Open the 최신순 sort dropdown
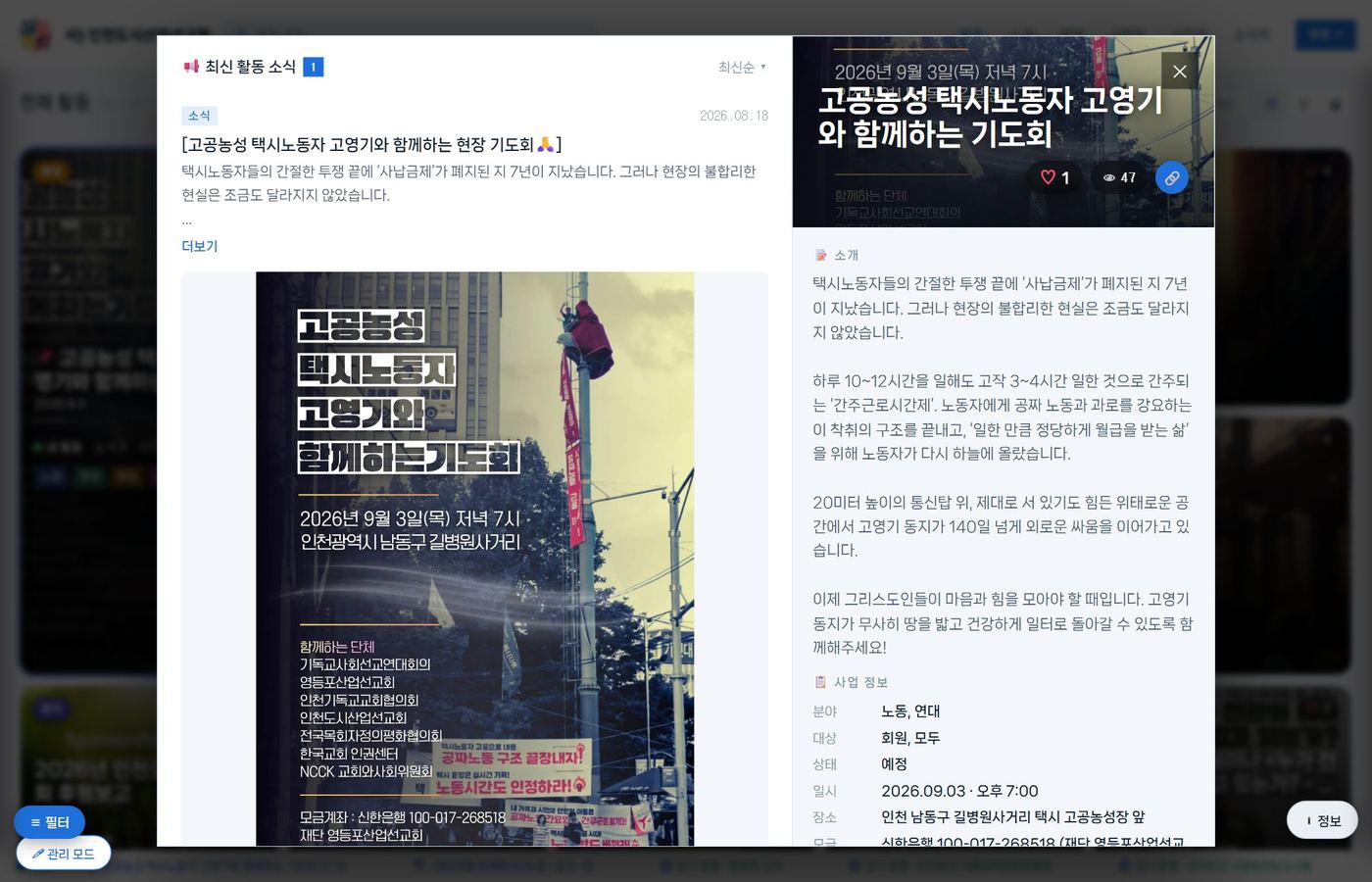Viewport: 1372px width, 882px height. [742, 67]
